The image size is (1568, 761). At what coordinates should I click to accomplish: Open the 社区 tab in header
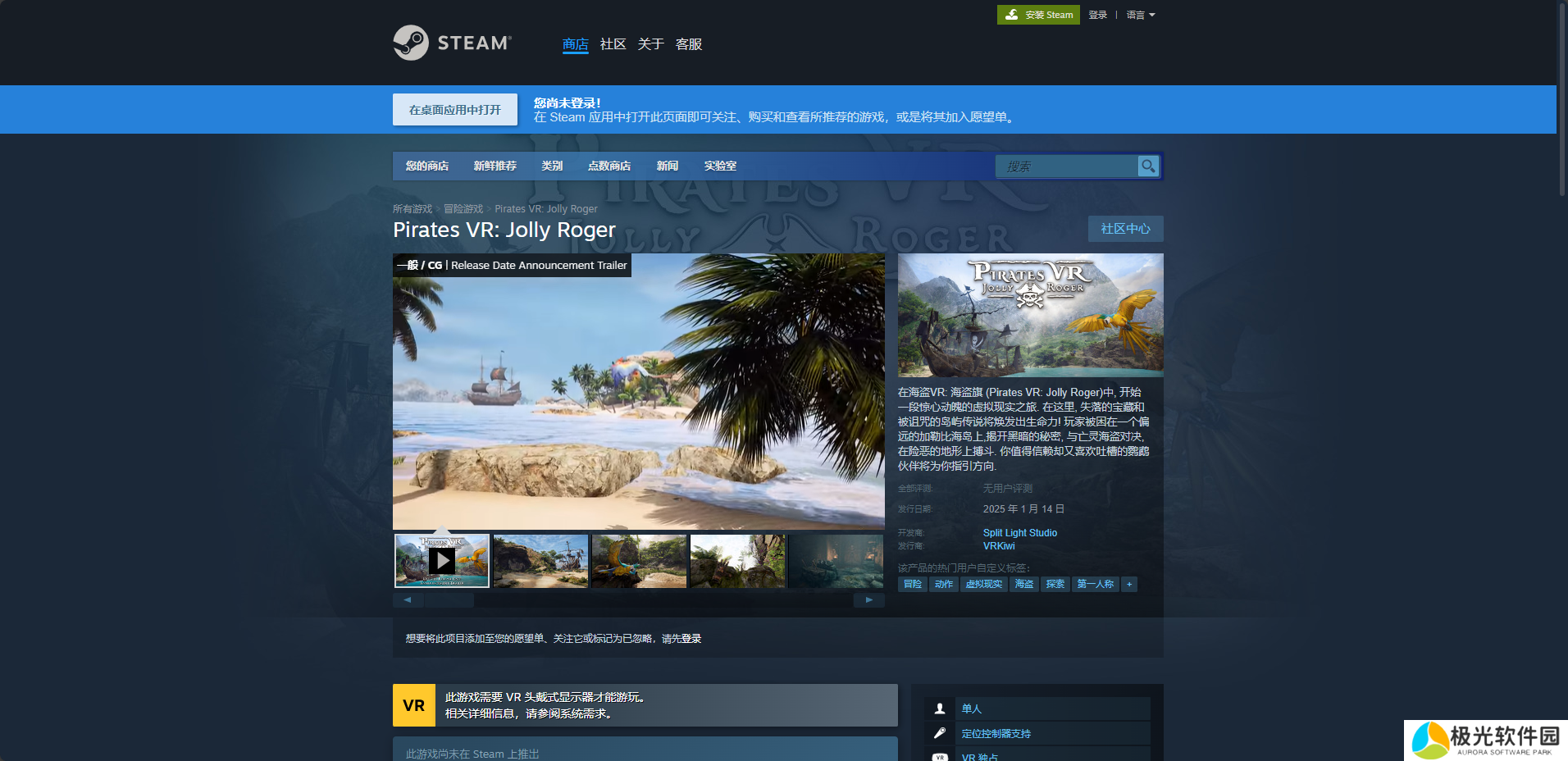[x=613, y=44]
